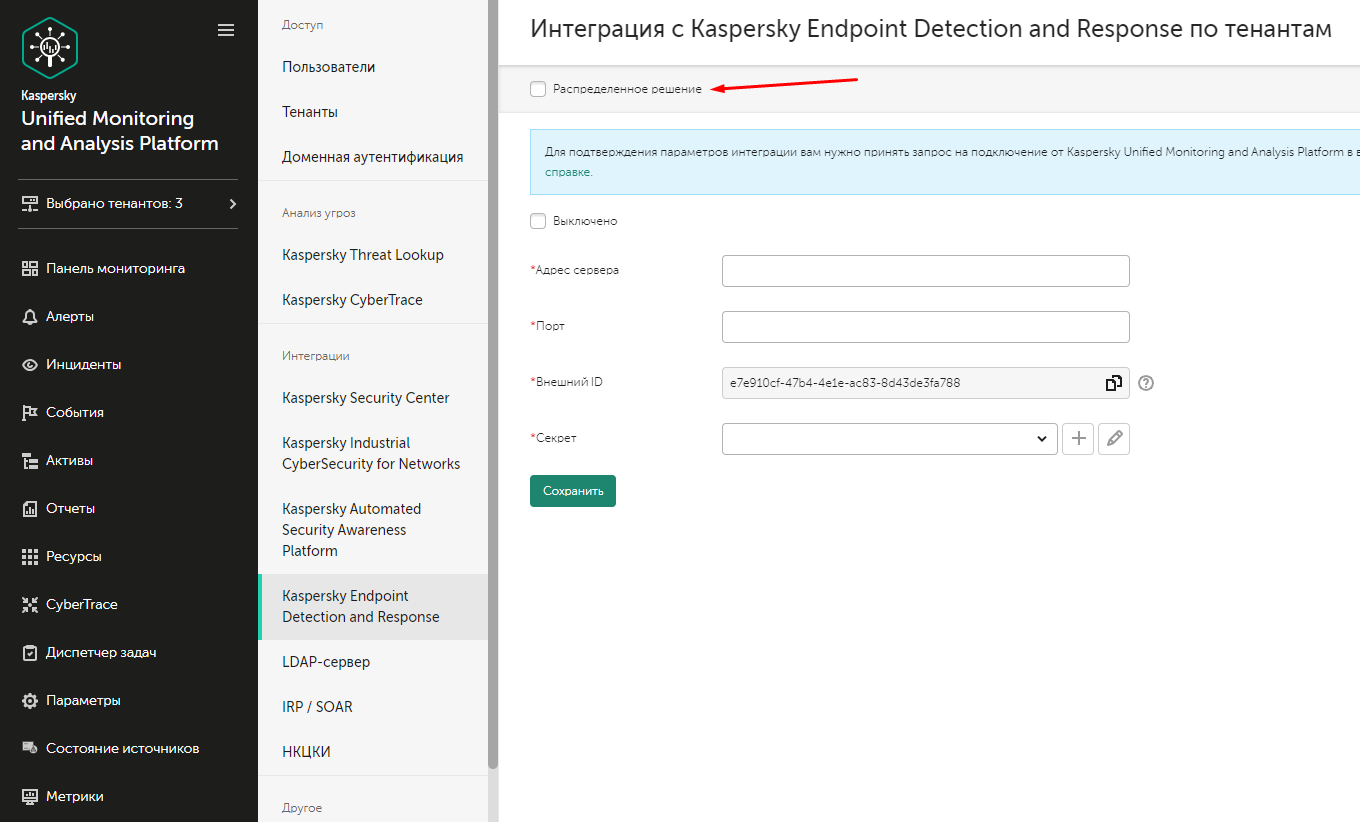1360x822 pixels.
Task: Click the CyberTrace icon
Action: coord(30,604)
